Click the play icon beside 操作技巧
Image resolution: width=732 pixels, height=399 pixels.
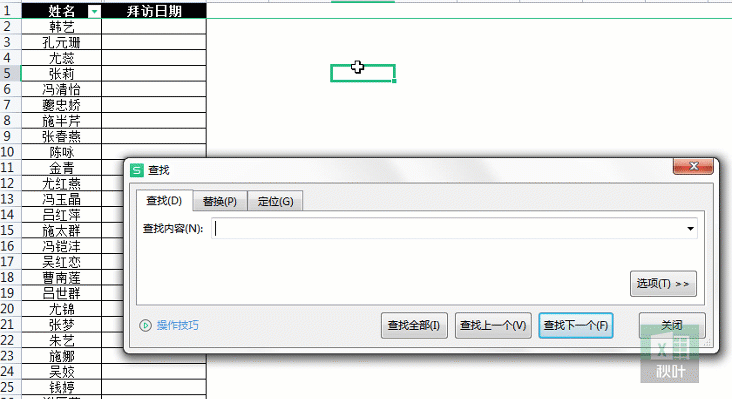click(x=145, y=325)
